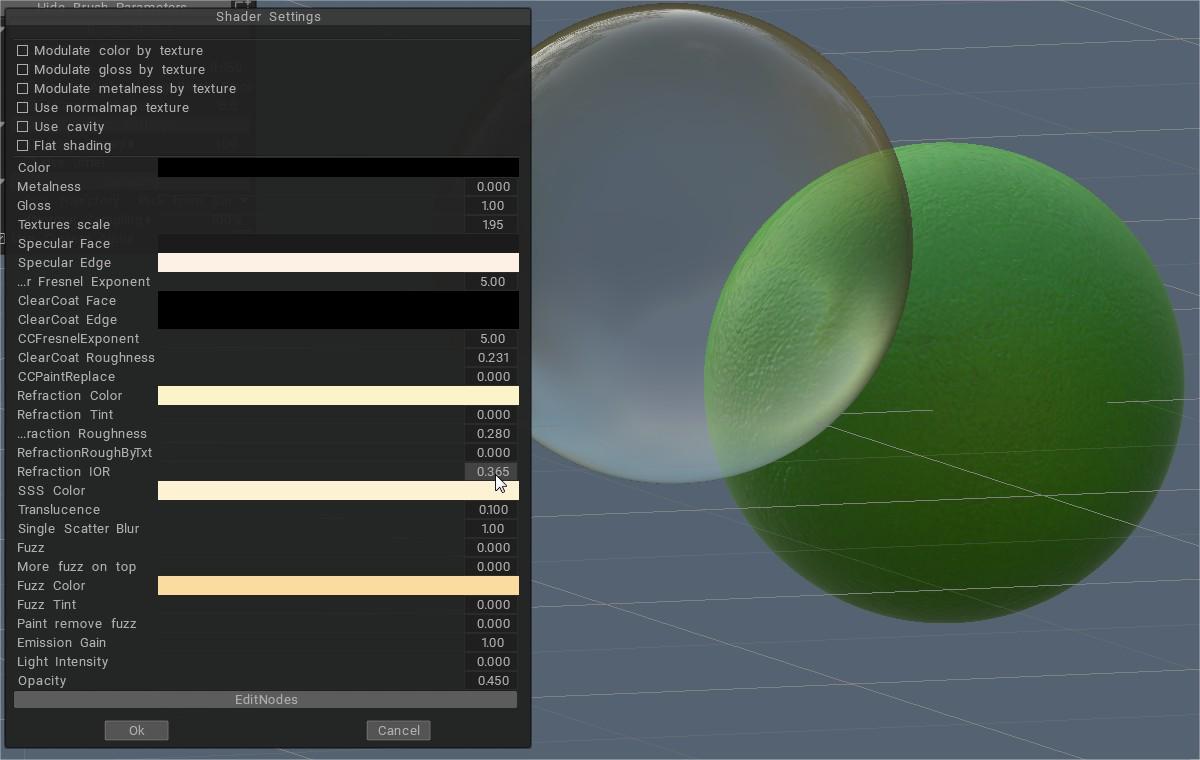Open the Fuzz Color picker
The image size is (1200, 760).
(x=337, y=585)
